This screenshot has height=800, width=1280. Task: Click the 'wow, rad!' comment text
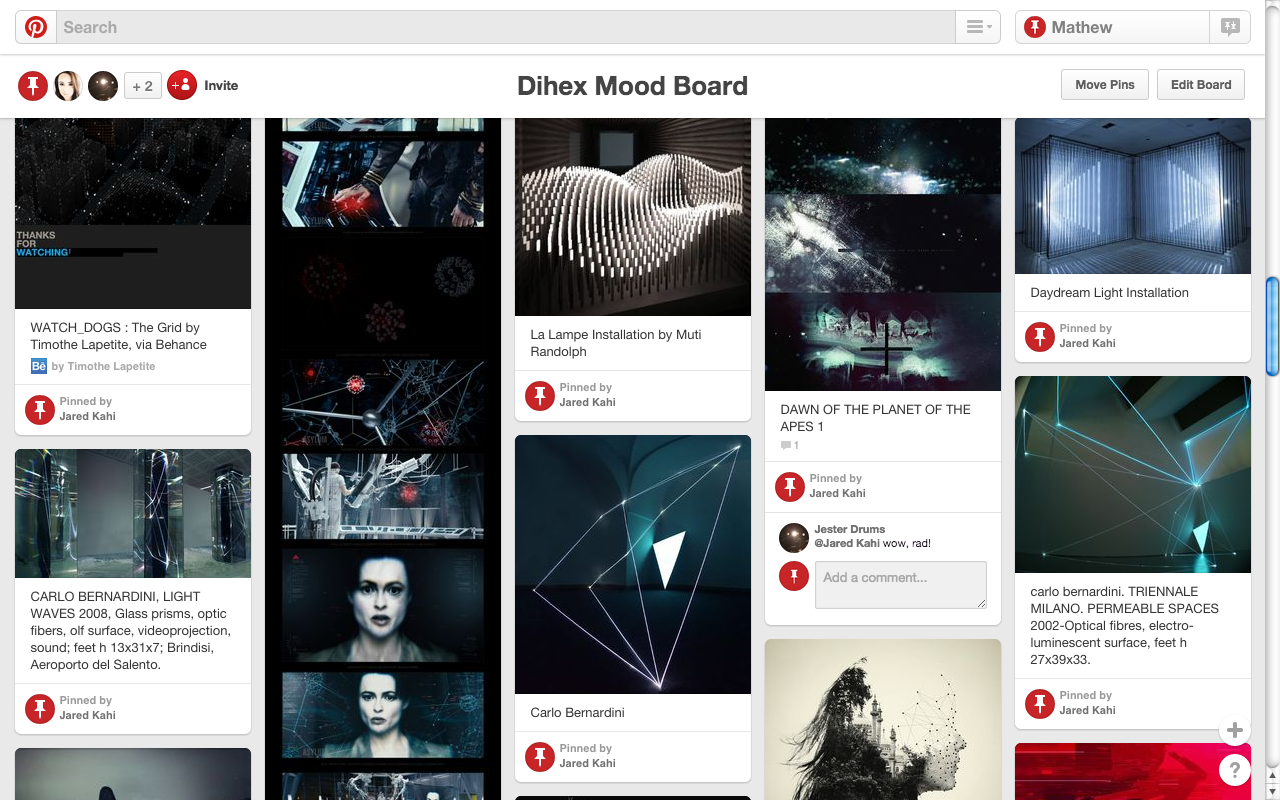pos(907,543)
